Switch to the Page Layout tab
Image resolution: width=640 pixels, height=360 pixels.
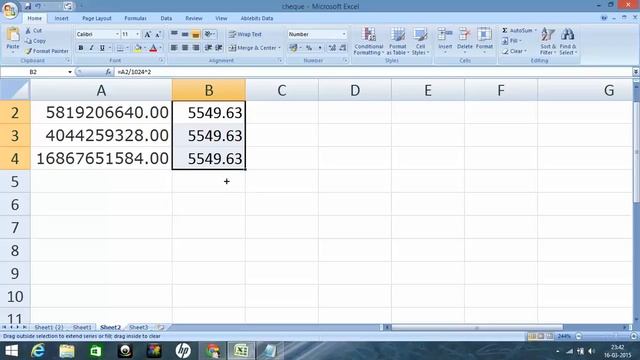pos(97,18)
